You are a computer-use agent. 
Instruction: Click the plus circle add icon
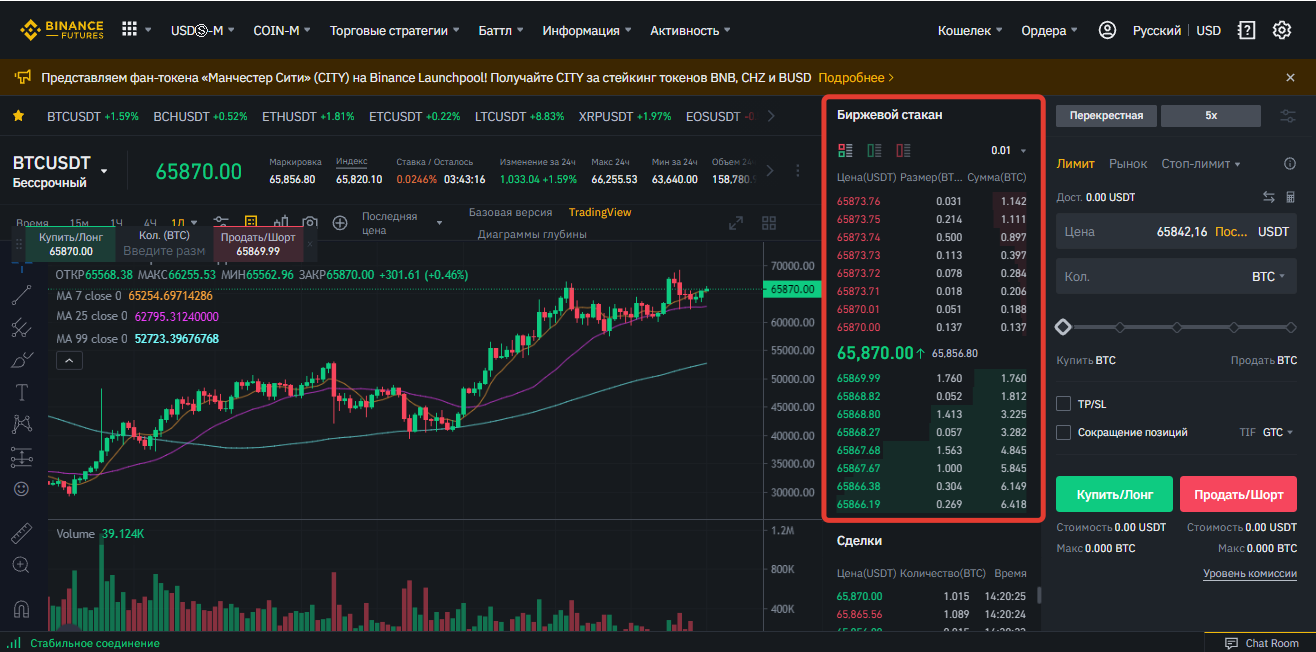[340, 222]
